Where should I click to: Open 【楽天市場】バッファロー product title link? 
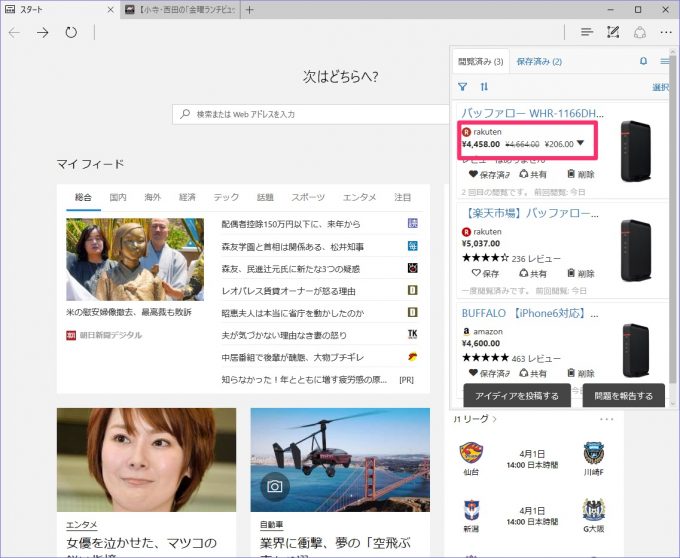pyautogui.click(x=530, y=213)
